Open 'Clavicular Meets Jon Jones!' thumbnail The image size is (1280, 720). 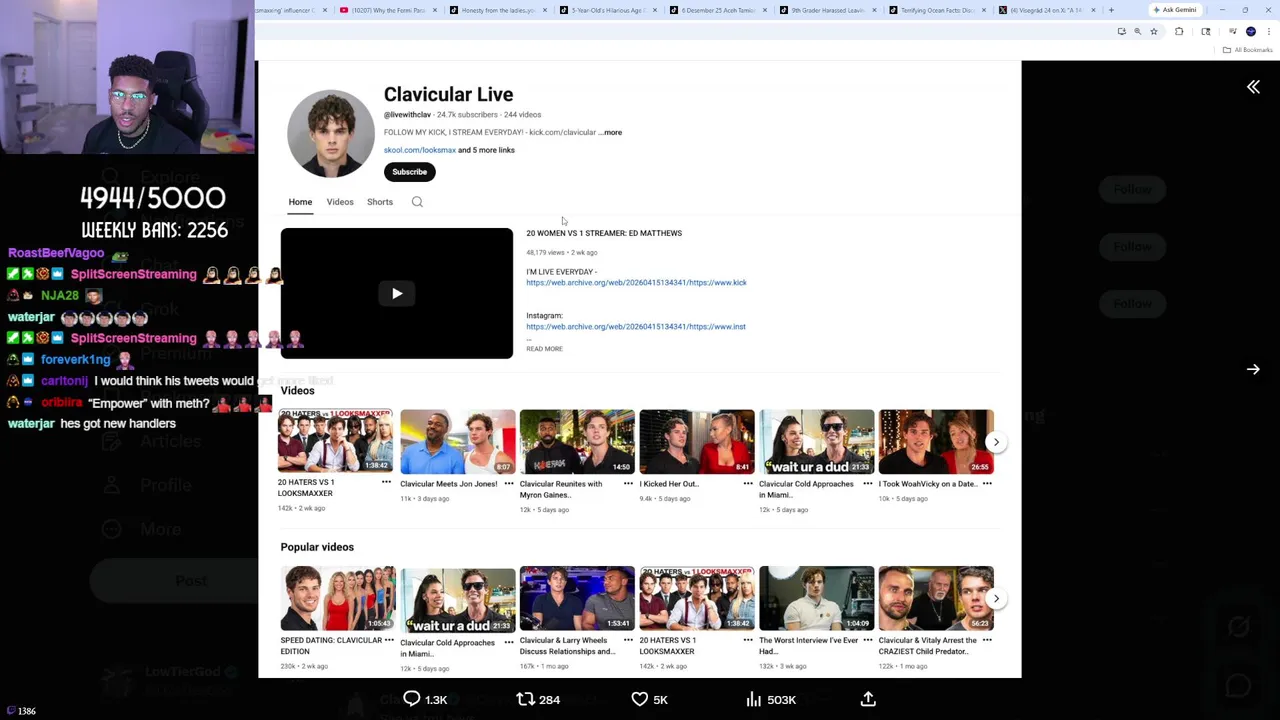pos(458,441)
